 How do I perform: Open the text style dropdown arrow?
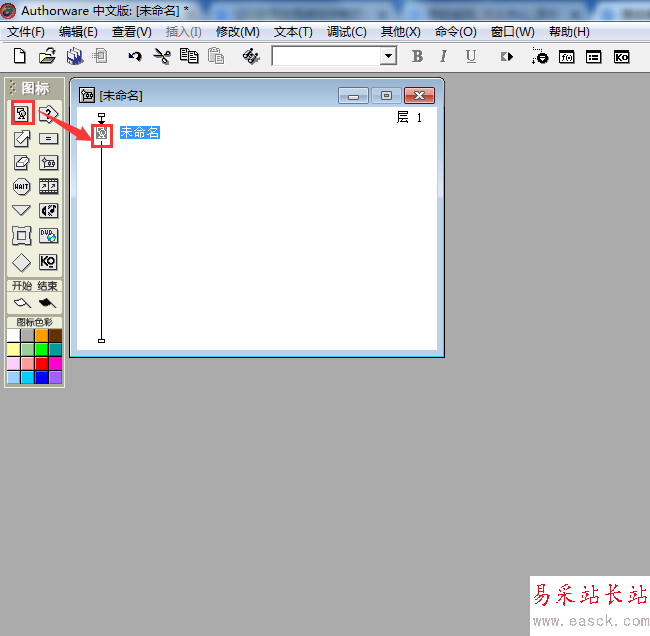[x=388, y=56]
